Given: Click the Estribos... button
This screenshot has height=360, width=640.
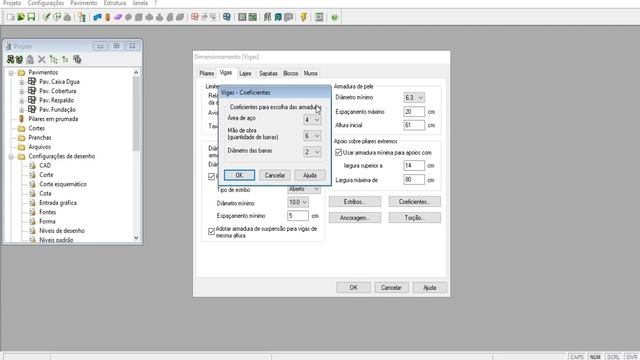Looking at the screenshot, I should (355, 202).
